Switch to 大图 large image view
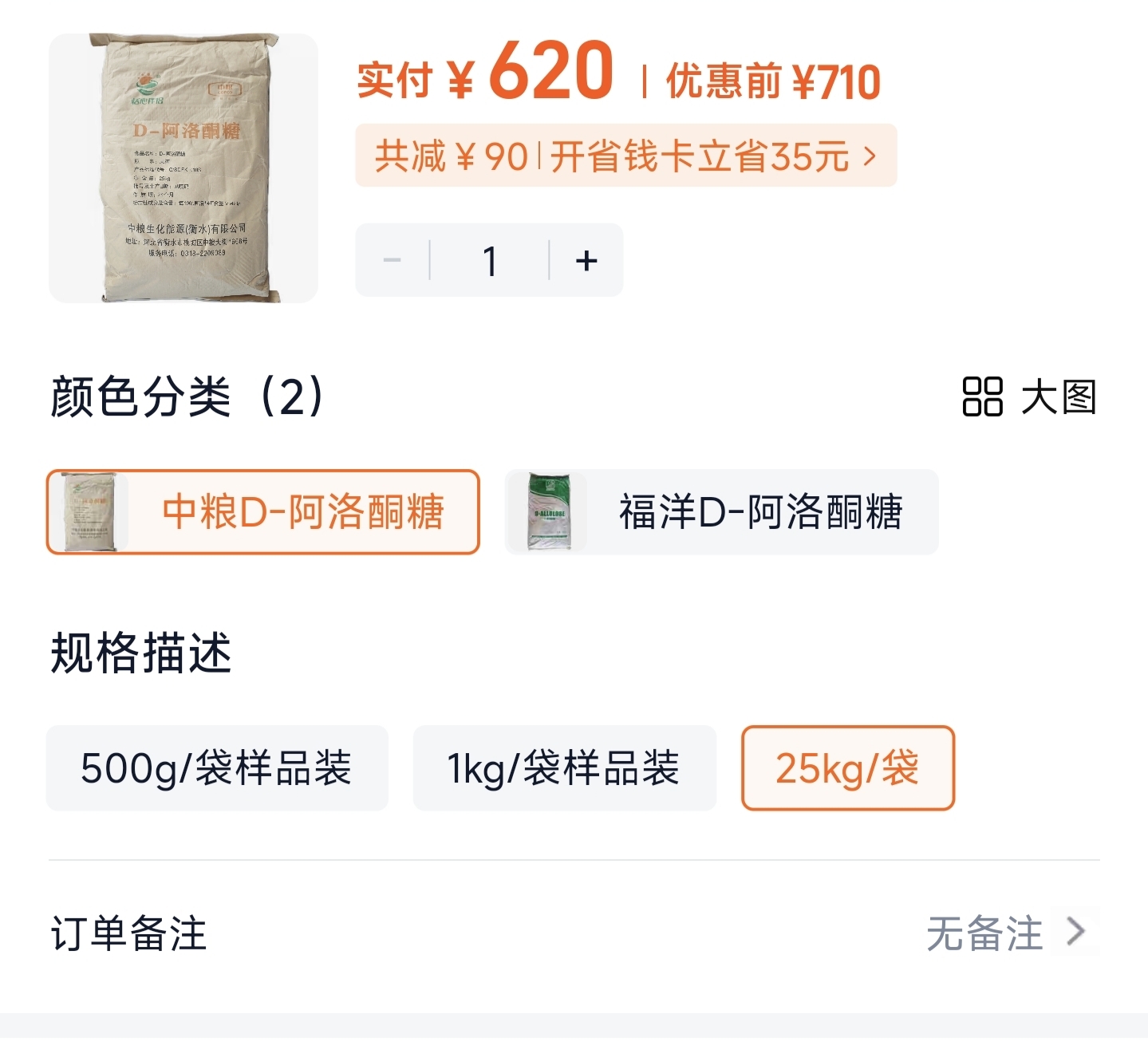Image resolution: width=1148 pixels, height=1061 pixels. click(x=1030, y=397)
